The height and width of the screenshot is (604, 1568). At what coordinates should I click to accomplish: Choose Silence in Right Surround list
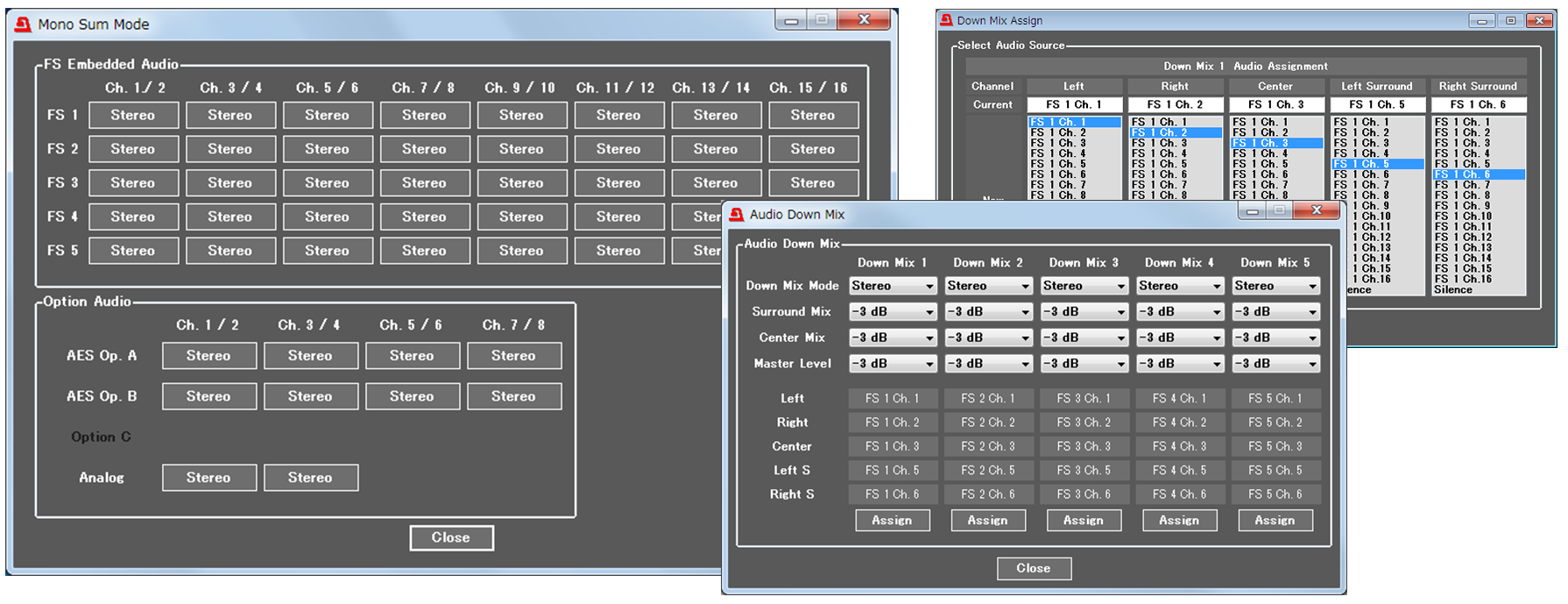1453,289
